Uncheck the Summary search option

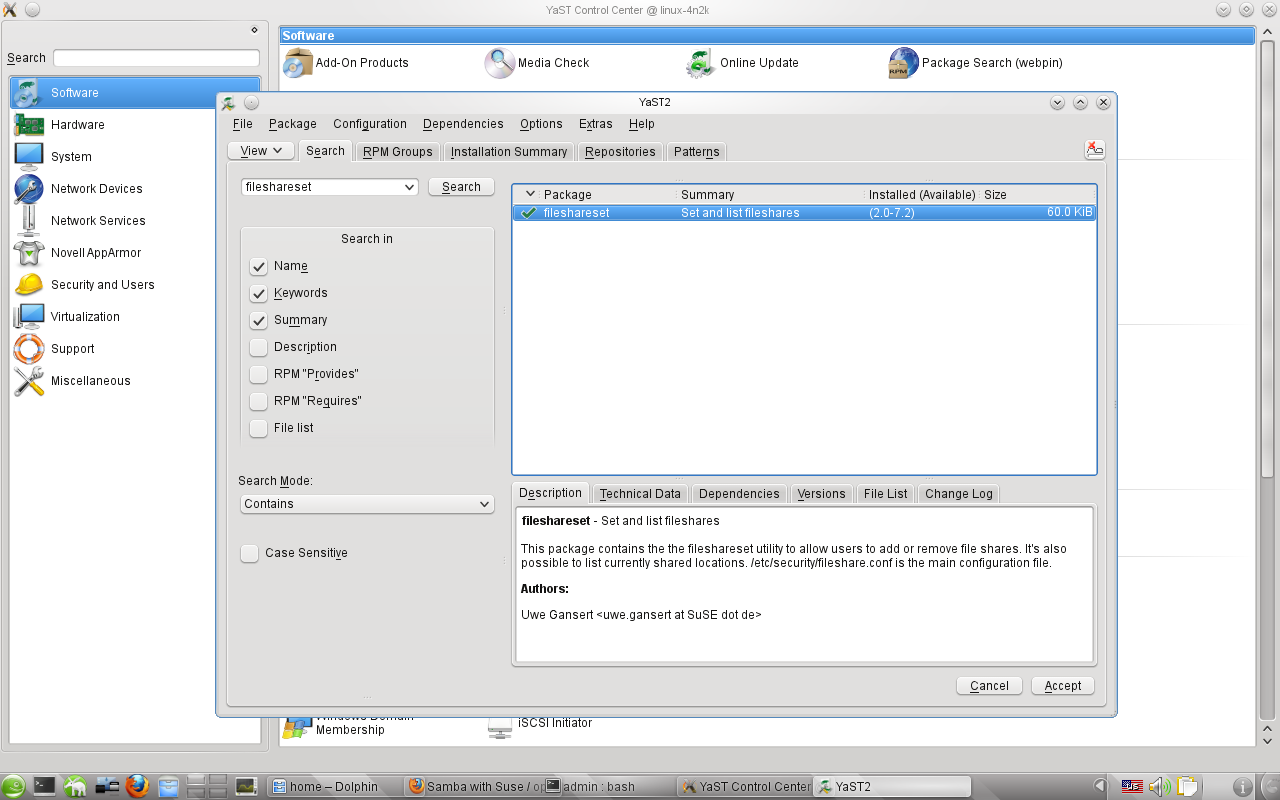(x=259, y=321)
